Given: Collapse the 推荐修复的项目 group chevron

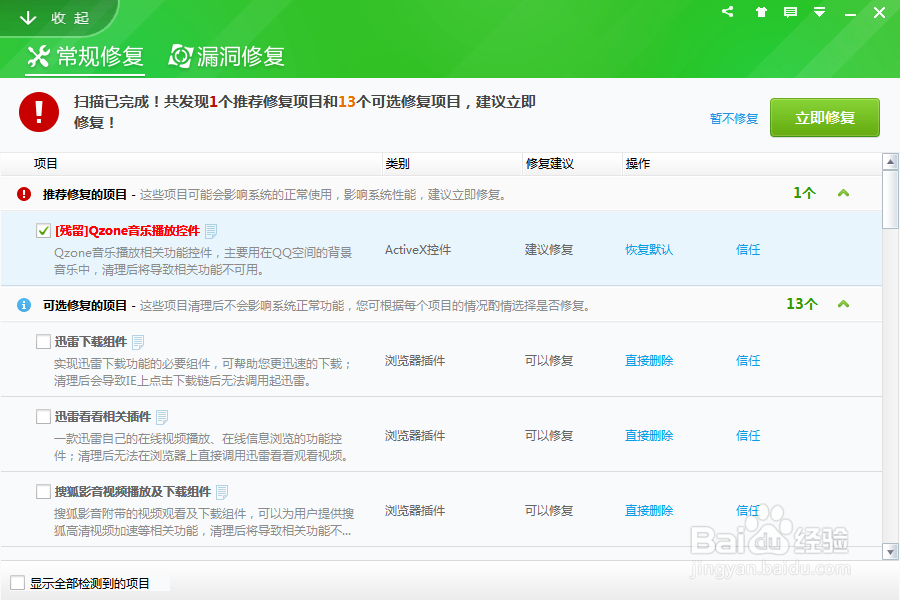Looking at the screenshot, I should coord(843,193).
